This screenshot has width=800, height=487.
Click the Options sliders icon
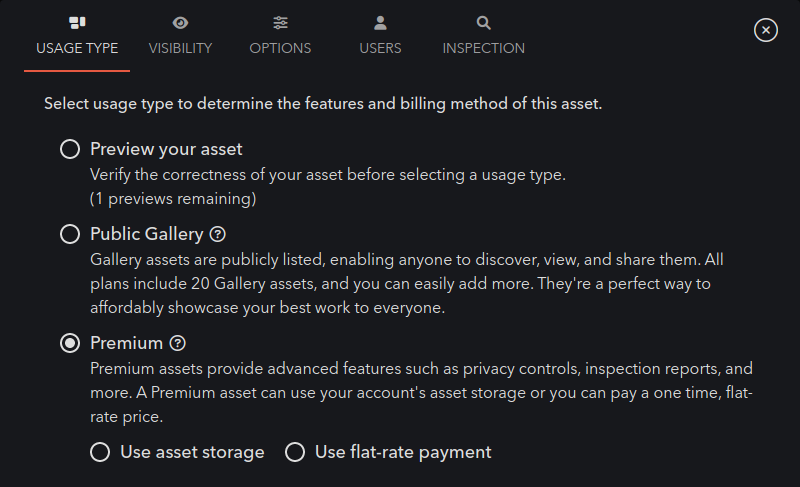coord(280,23)
